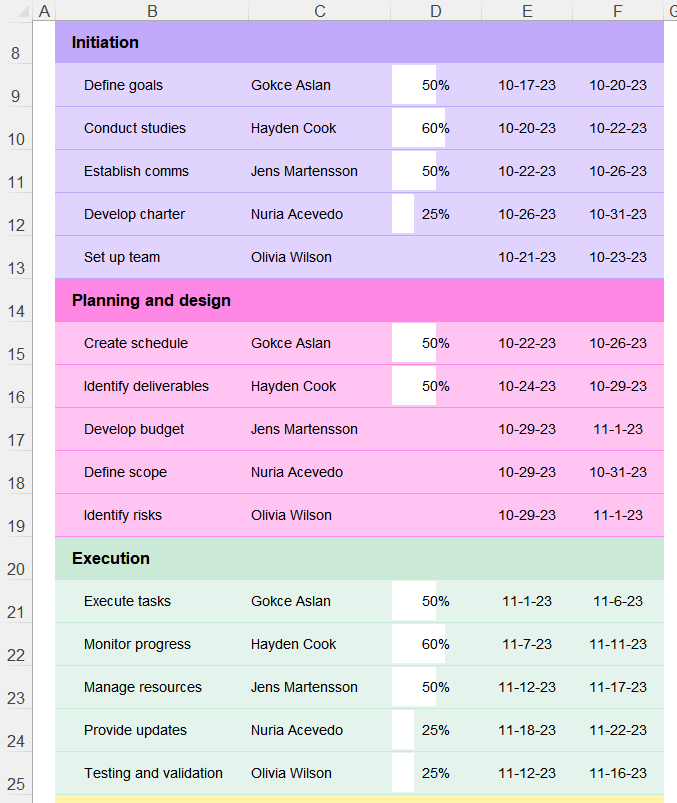Image resolution: width=677 pixels, height=803 pixels.
Task: Select end date 11-1-23 for Develop budget
Action: (618, 429)
